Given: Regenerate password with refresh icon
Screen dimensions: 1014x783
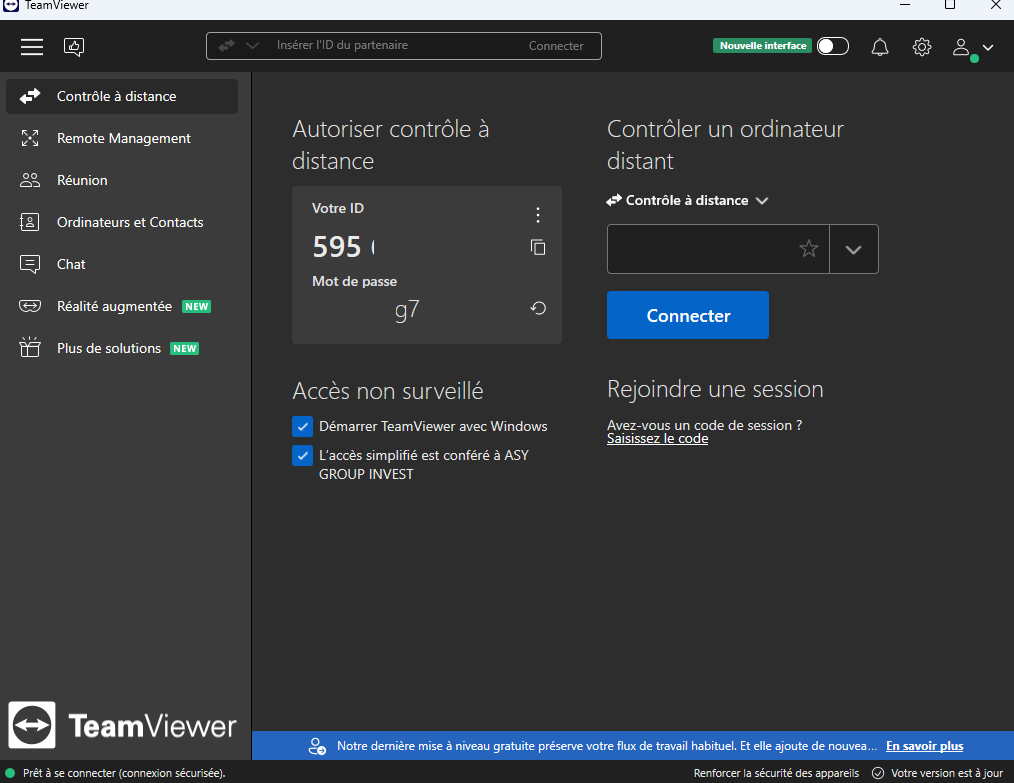Looking at the screenshot, I should click(538, 308).
